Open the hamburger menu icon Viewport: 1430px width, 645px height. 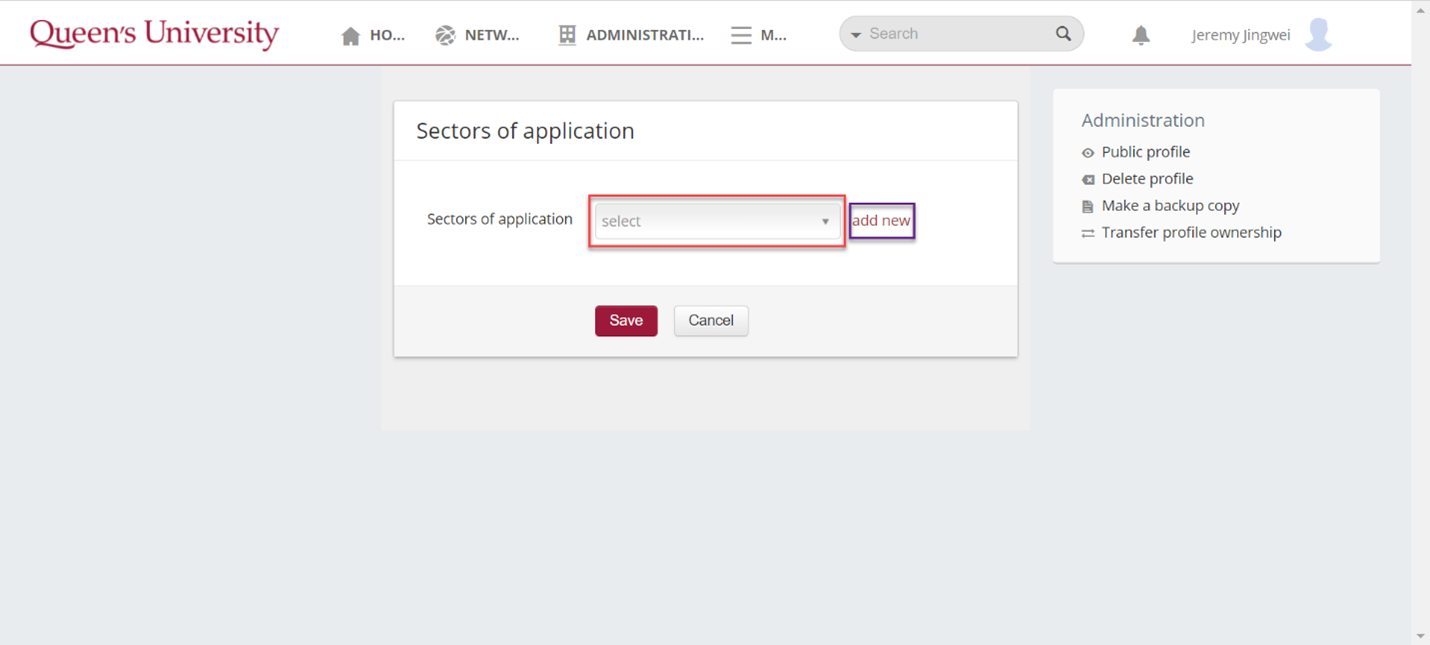(x=741, y=36)
